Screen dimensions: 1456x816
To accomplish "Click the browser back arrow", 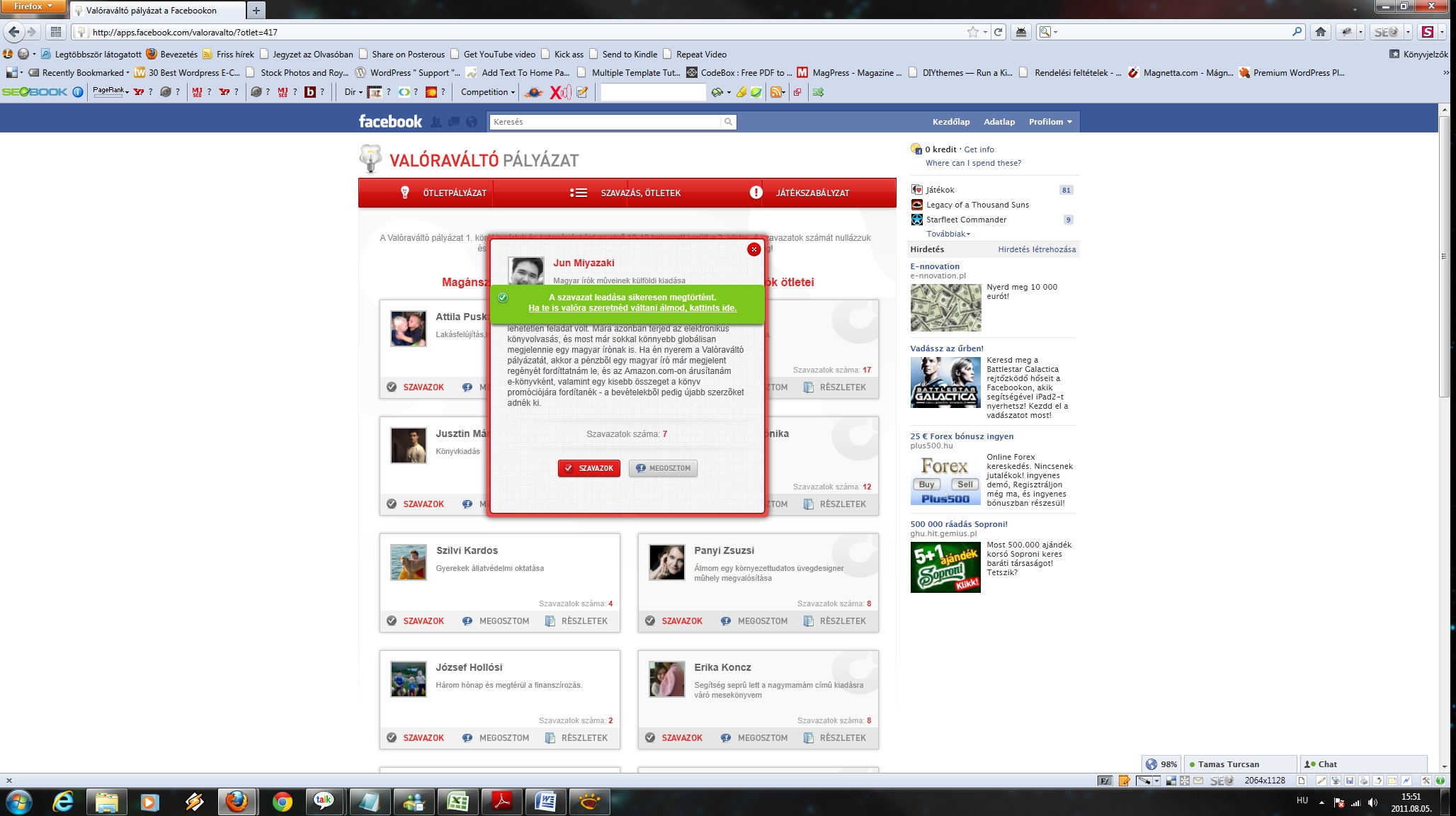I will pyautogui.click(x=14, y=32).
